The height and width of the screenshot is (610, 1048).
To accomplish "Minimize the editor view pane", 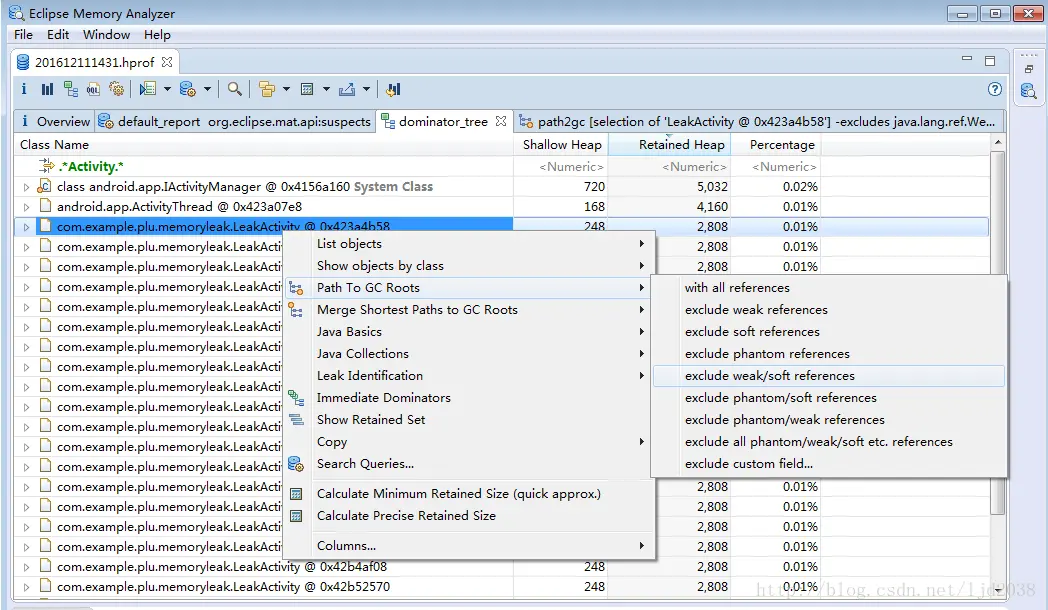I will pos(966,59).
